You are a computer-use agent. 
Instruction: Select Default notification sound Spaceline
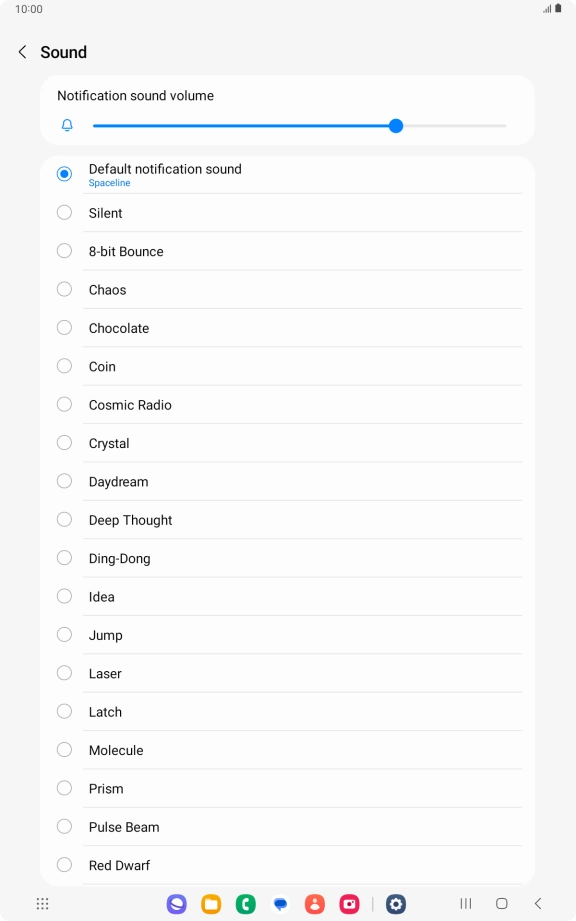point(288,174)
